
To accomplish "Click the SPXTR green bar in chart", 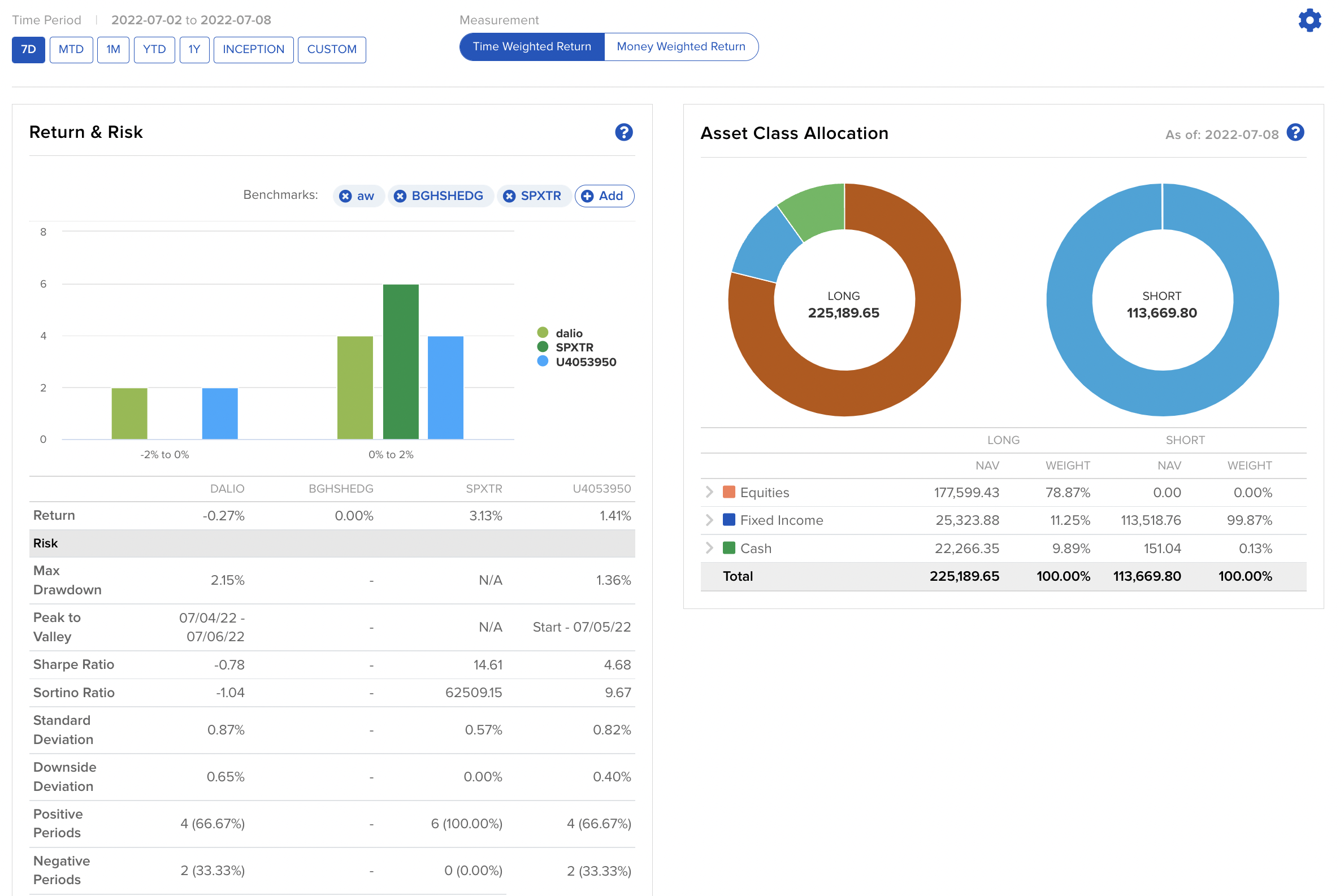I will (401, 362).
